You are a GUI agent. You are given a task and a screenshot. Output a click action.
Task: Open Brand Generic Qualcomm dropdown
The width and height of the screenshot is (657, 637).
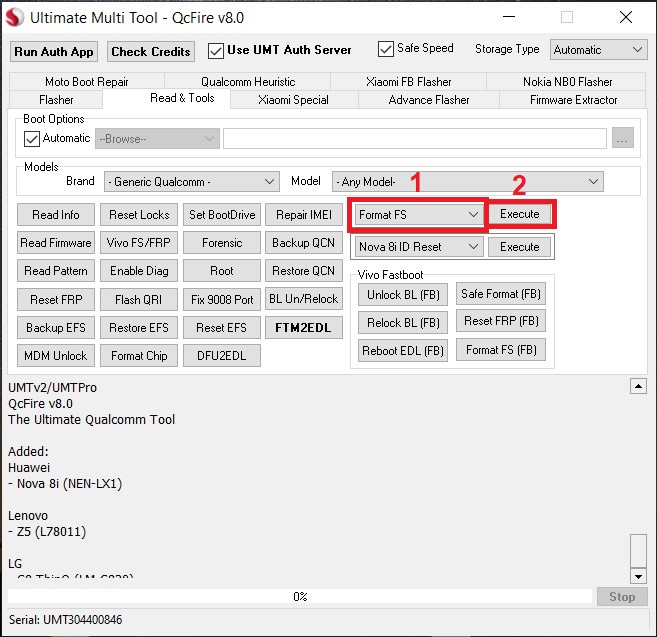tap(191, 181)
